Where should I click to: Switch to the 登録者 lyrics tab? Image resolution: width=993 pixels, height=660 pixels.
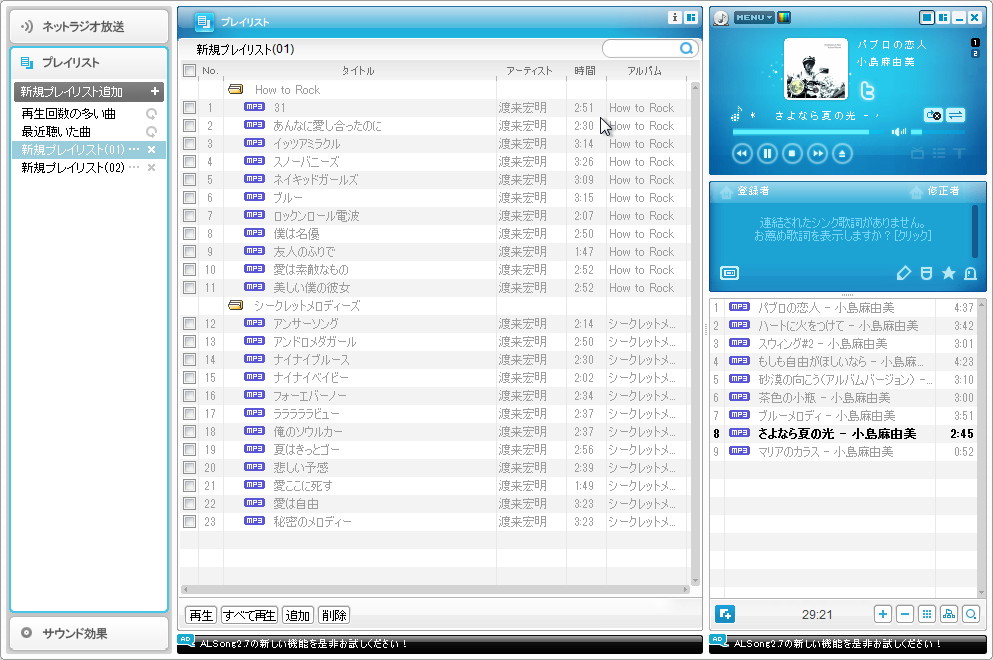[x=752, y=190]
